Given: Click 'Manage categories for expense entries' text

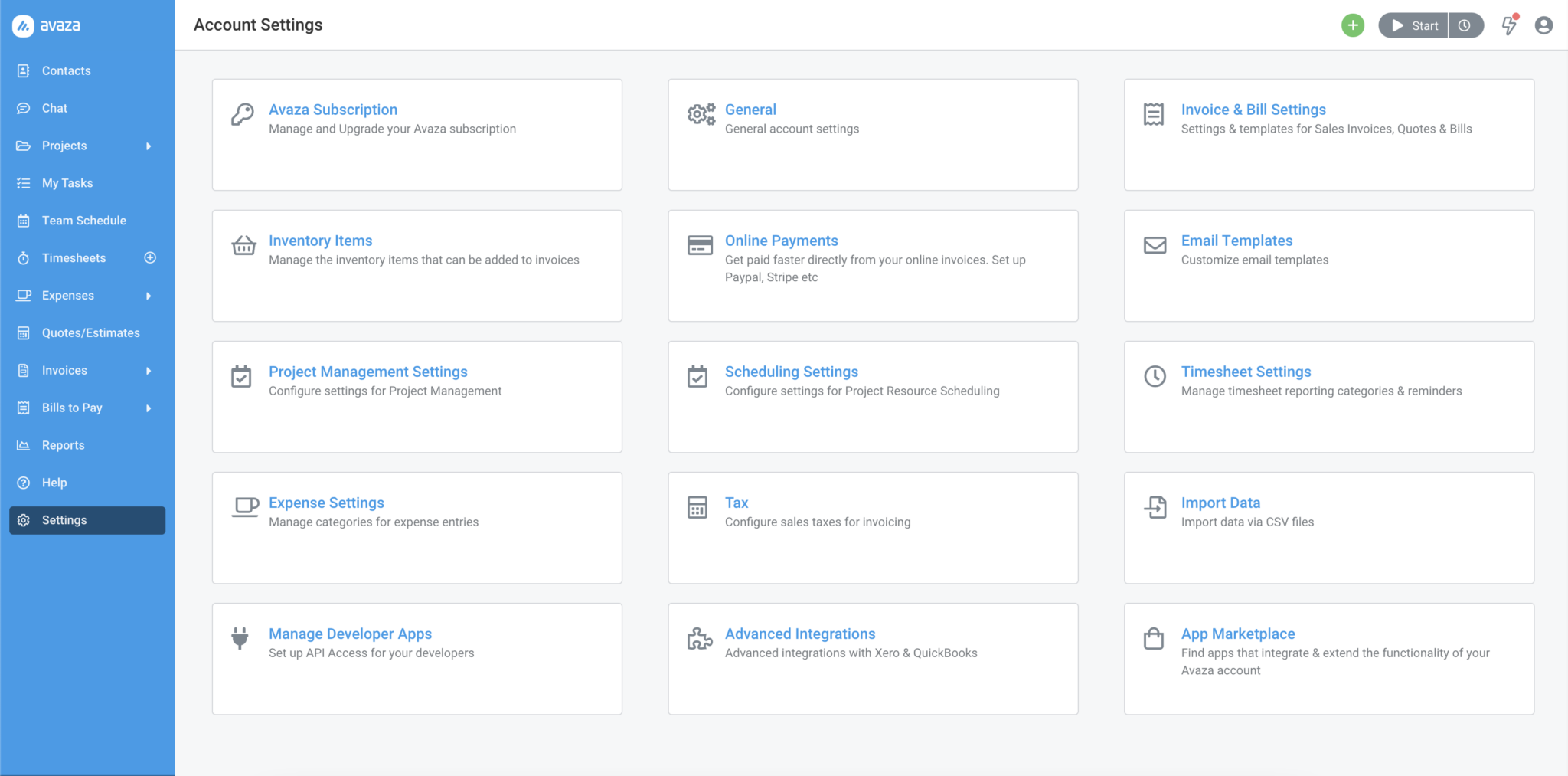Looking at the screenshot, I should click(x=374, y=522).
